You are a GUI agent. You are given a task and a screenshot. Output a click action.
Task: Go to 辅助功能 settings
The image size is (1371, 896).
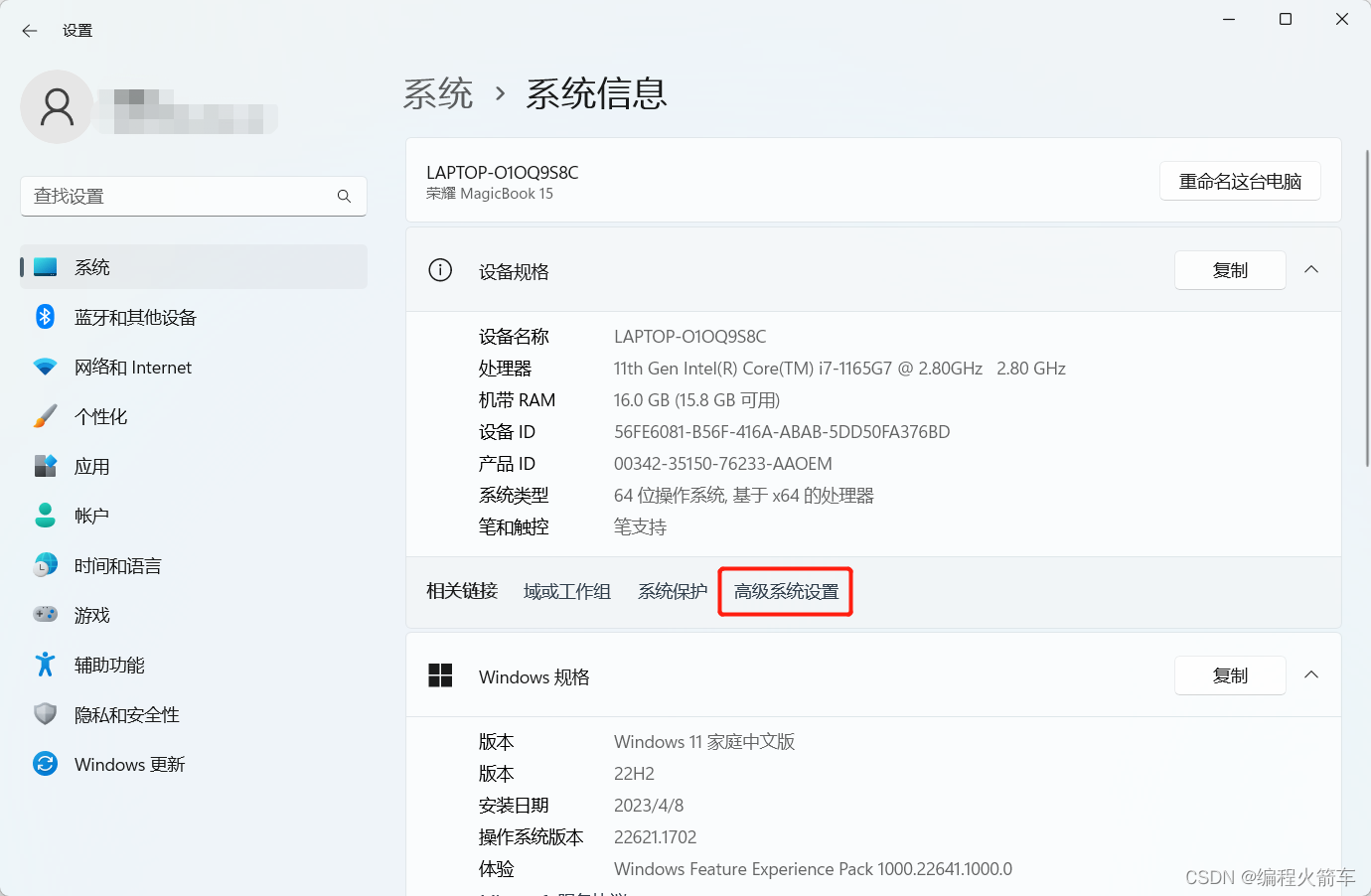tap(194, 665)
